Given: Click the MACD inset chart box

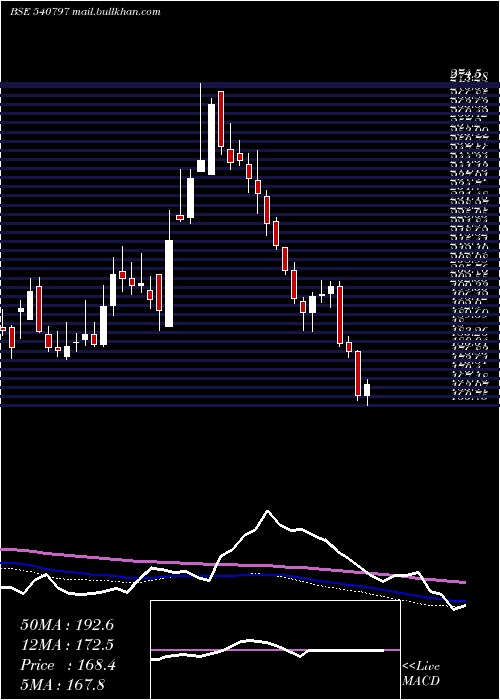Looking at the screenshot, I should 275,650.
